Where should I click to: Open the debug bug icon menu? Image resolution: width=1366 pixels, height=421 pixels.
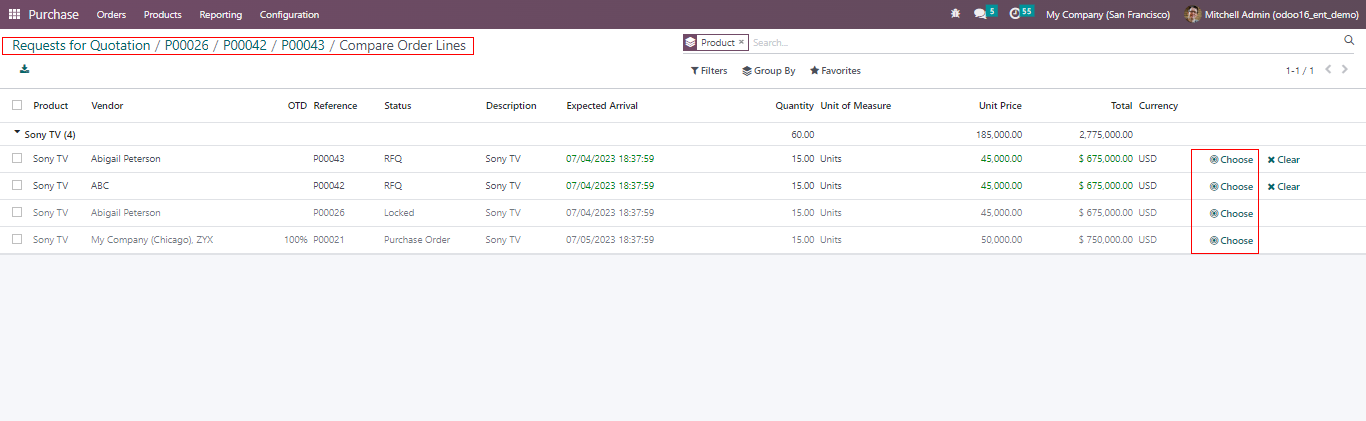pyautogui.click(x=955, y=14)
